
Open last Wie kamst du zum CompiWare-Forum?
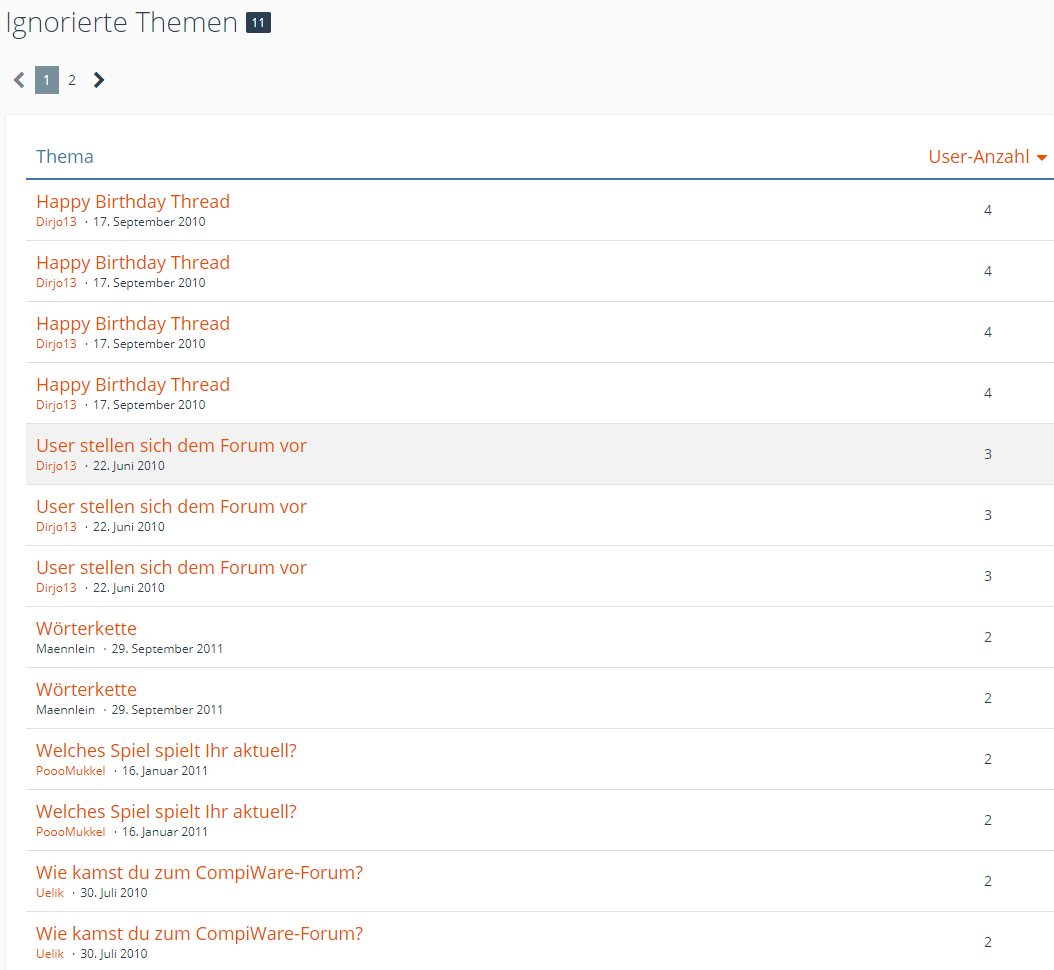(x=199, y=934)
